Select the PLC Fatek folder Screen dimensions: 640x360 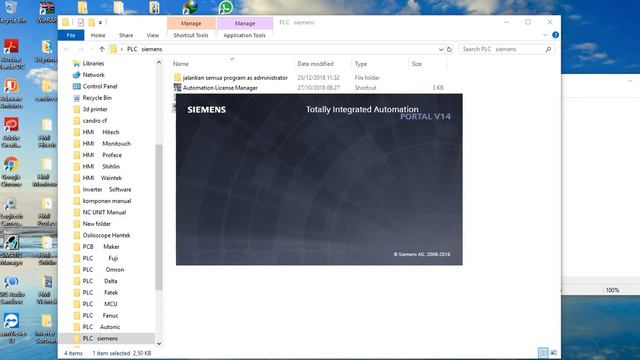point(100,292)
